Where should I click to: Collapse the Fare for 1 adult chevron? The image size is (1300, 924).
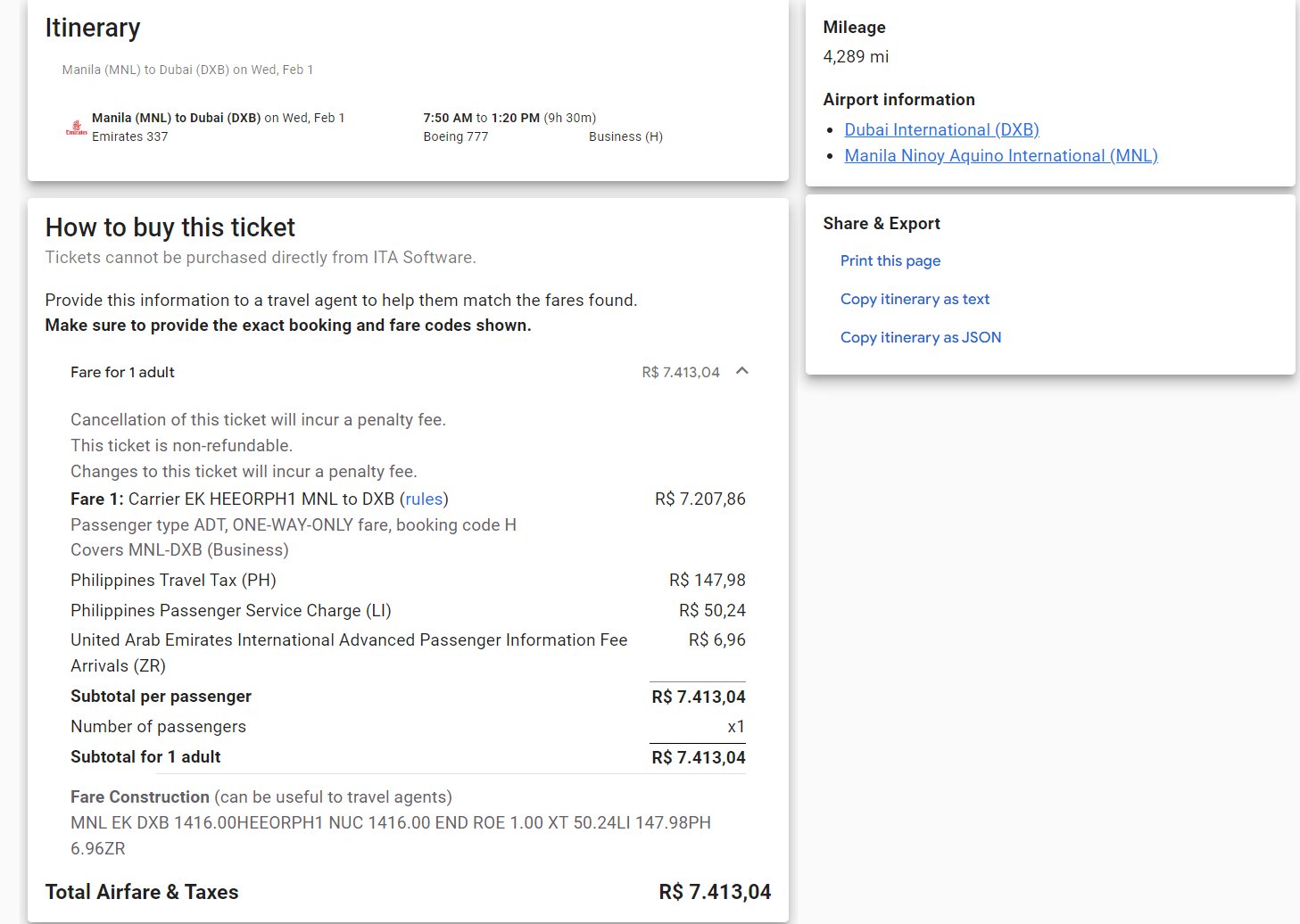click(741, 371)
